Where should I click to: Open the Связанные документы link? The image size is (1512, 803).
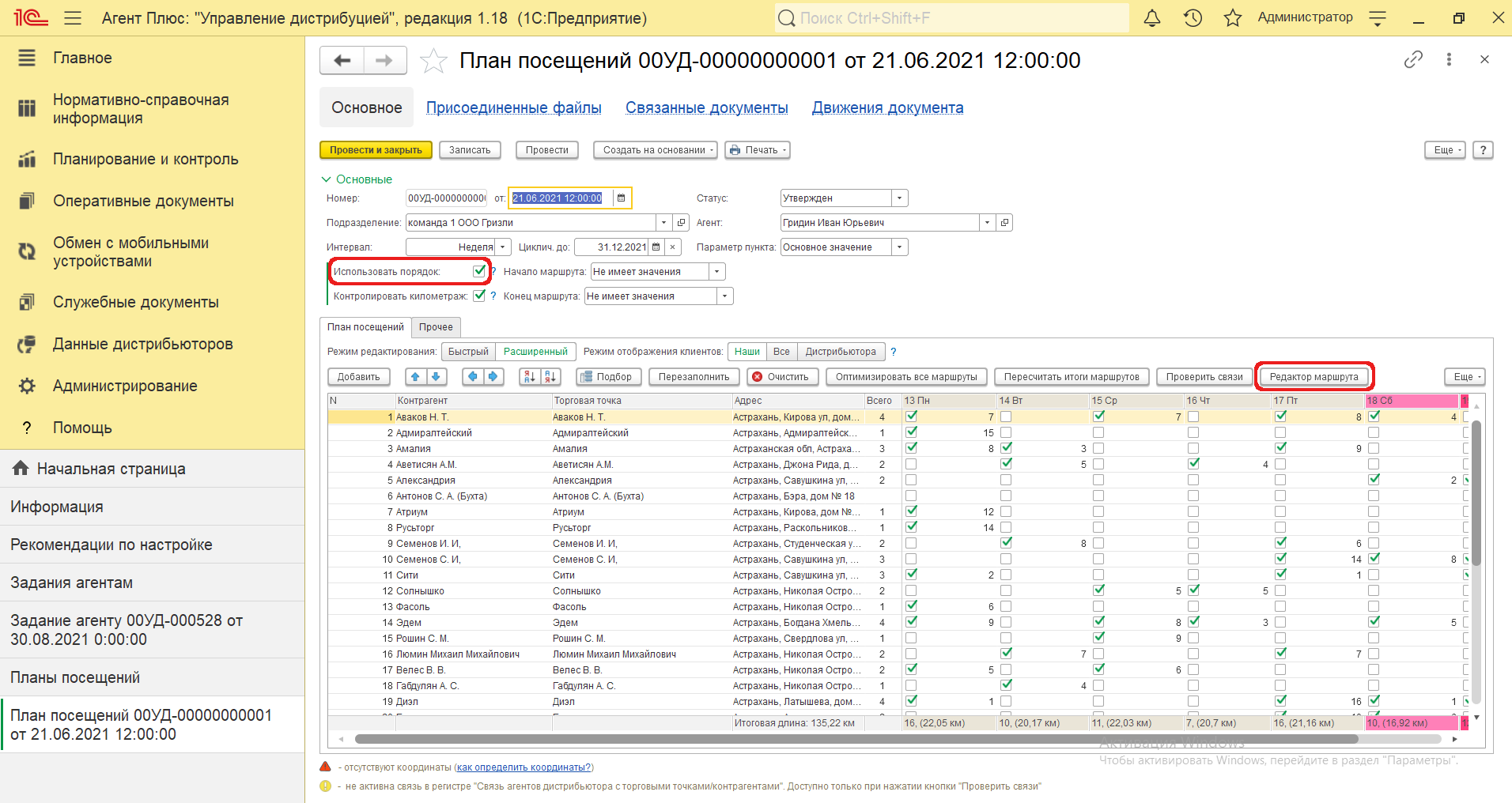706,107
